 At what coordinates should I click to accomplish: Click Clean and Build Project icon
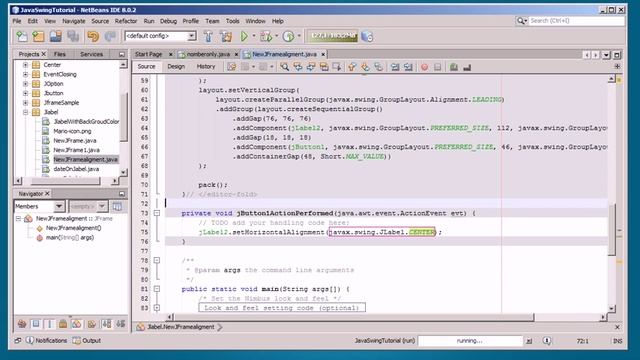(x=226, y=36)
